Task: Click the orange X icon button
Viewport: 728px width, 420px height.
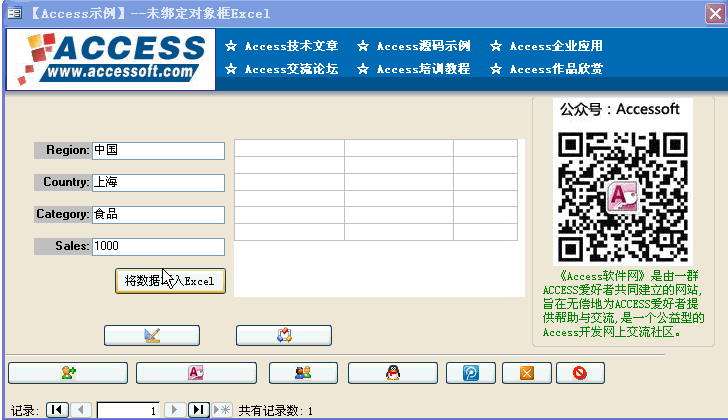Action: (526, 373)
